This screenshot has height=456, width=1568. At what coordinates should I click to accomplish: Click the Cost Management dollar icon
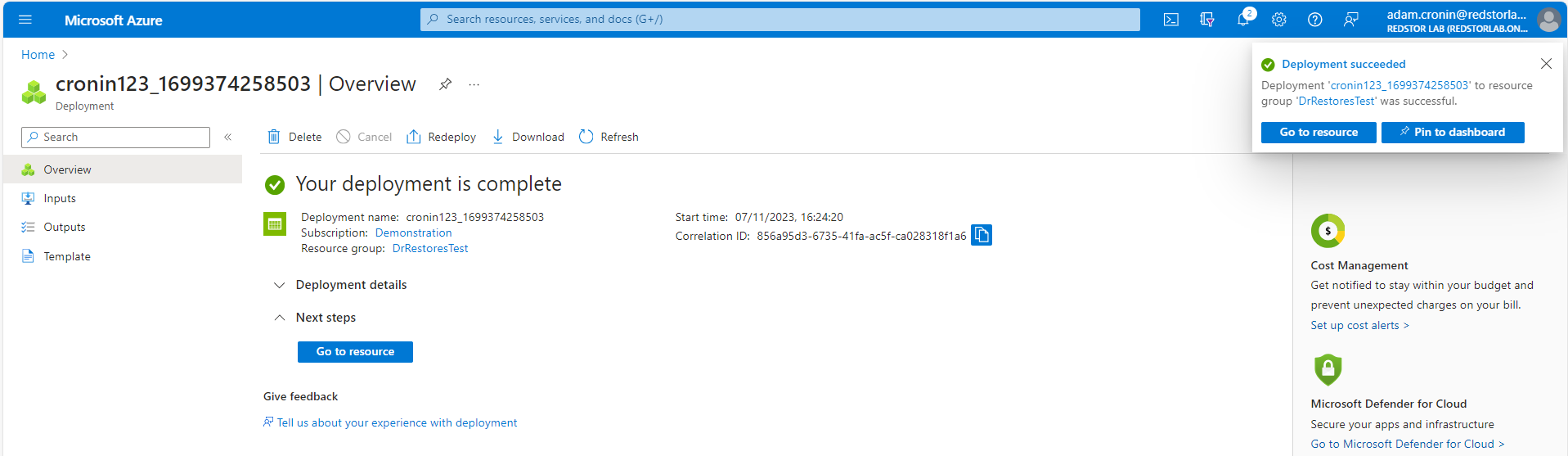click(1328, 231)
